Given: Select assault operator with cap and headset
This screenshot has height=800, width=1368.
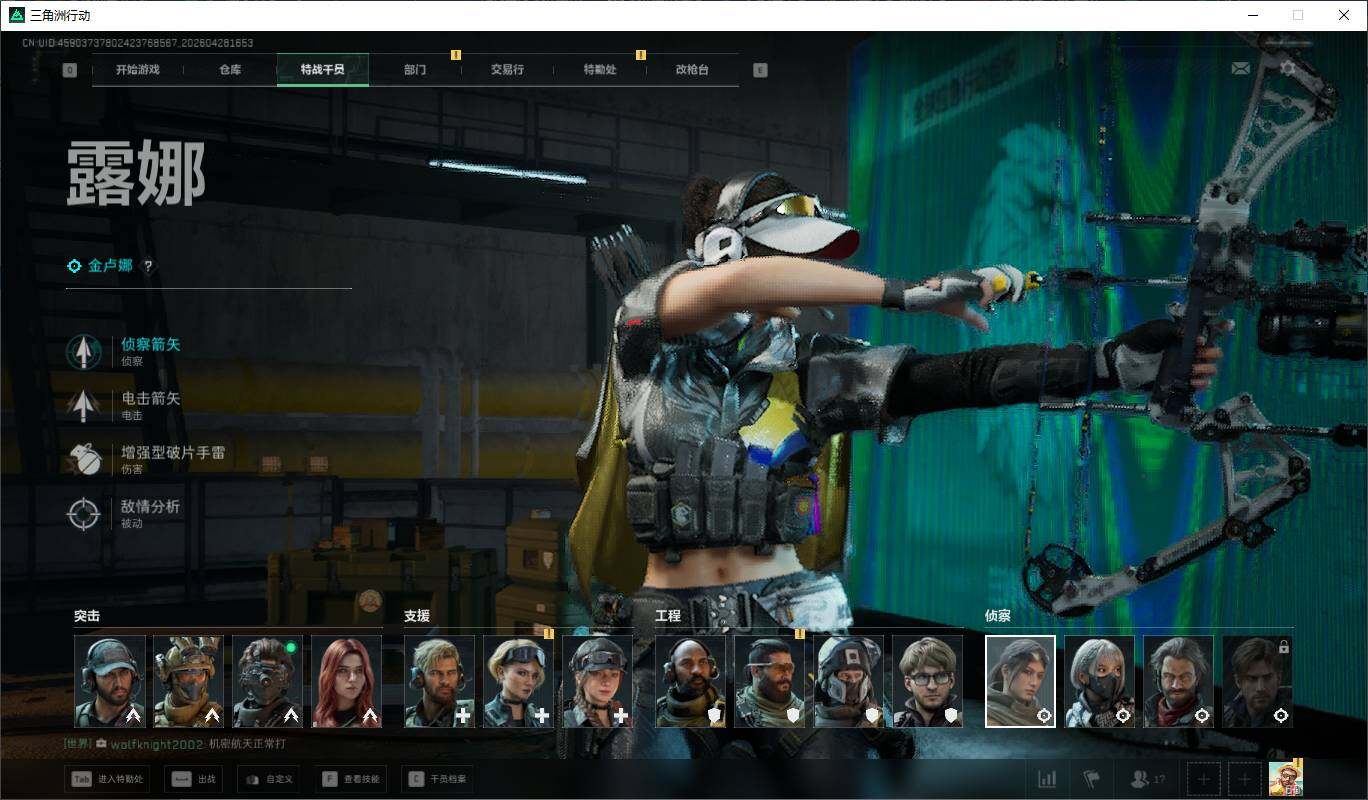Looking at the screenshot, I should click(110, 681).
